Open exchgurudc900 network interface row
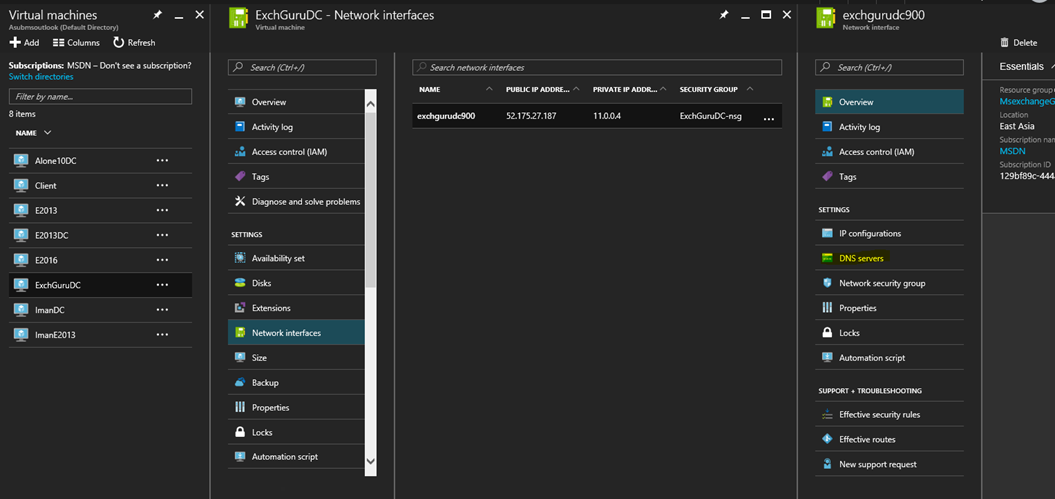Screen dimensions: 1055x499 [597, 116]
